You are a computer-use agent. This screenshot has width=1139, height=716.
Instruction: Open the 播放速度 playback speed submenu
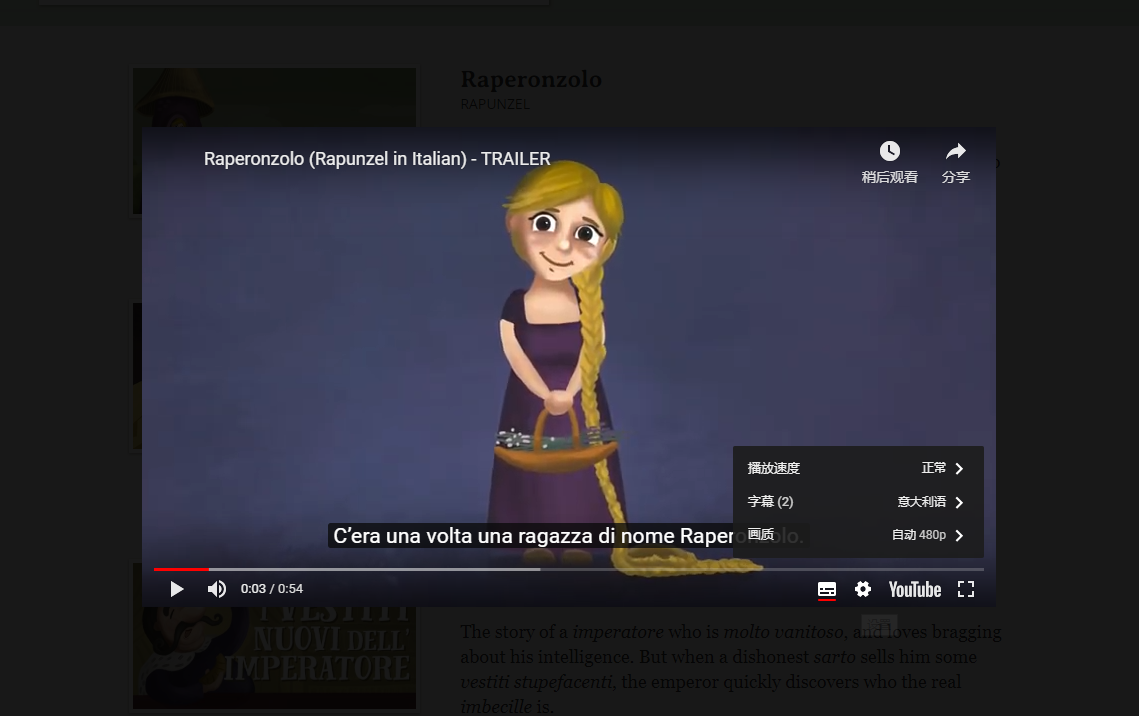pyautogui.click(x=775, y=468)
